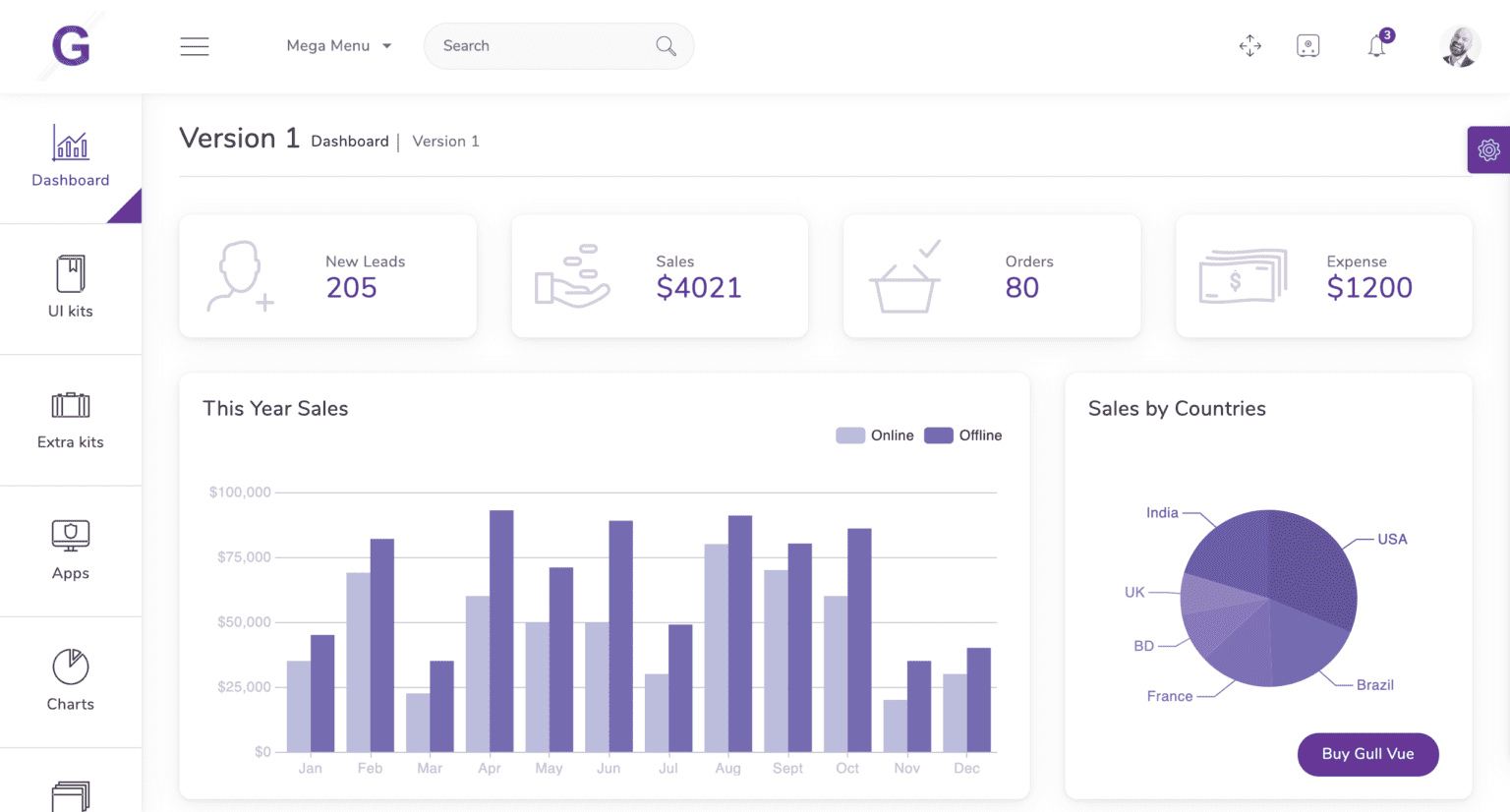Open Charts using the pie chart icon
This screenshot has width=1510, height=812.
70,667
